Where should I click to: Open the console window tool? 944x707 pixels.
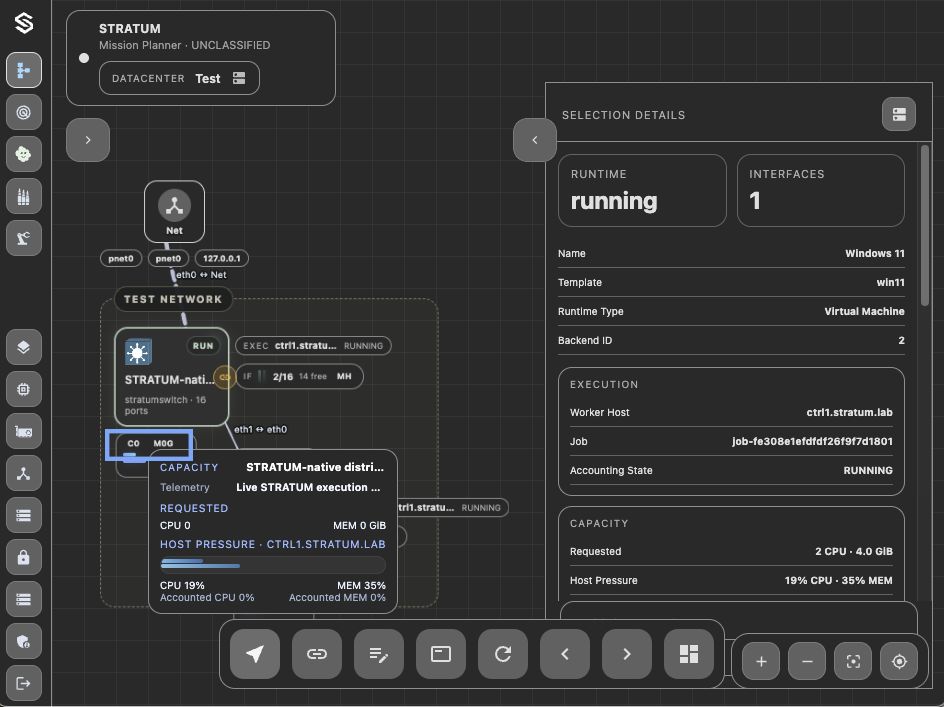(441, 654)
